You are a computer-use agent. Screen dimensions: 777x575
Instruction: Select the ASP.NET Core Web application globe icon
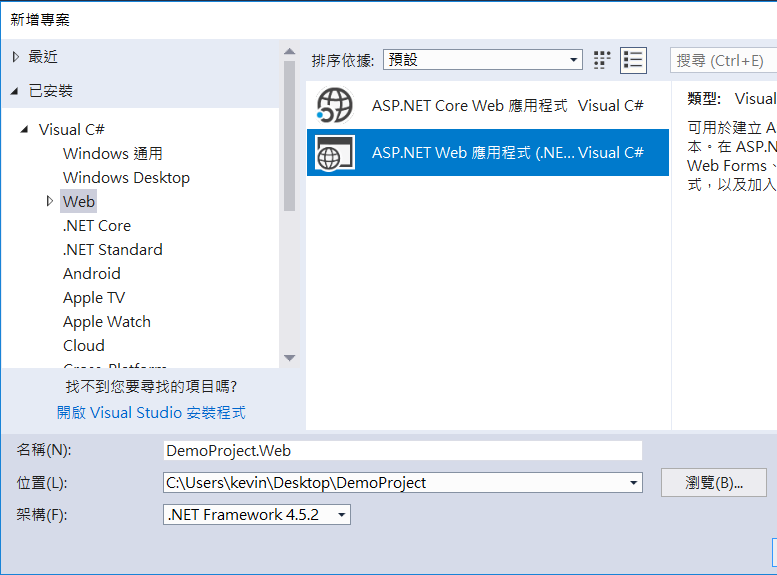(334, 105)
